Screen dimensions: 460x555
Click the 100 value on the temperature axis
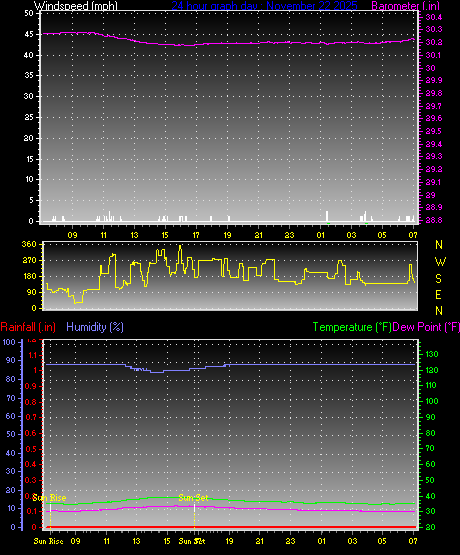(x=432, y=401)
